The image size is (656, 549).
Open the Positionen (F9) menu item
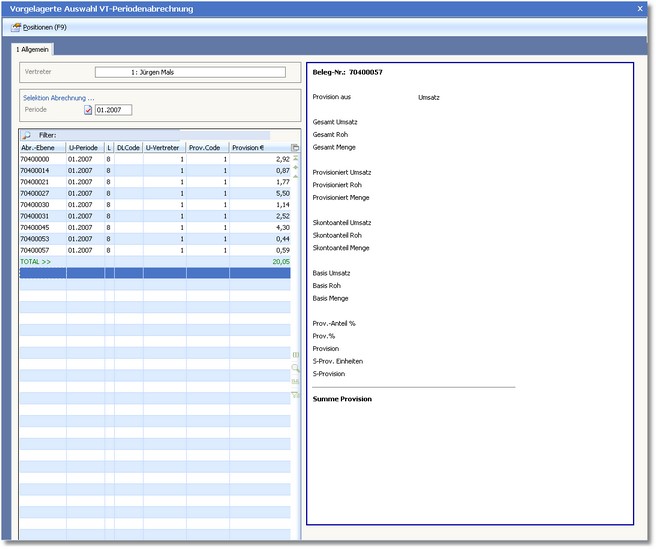44,27
